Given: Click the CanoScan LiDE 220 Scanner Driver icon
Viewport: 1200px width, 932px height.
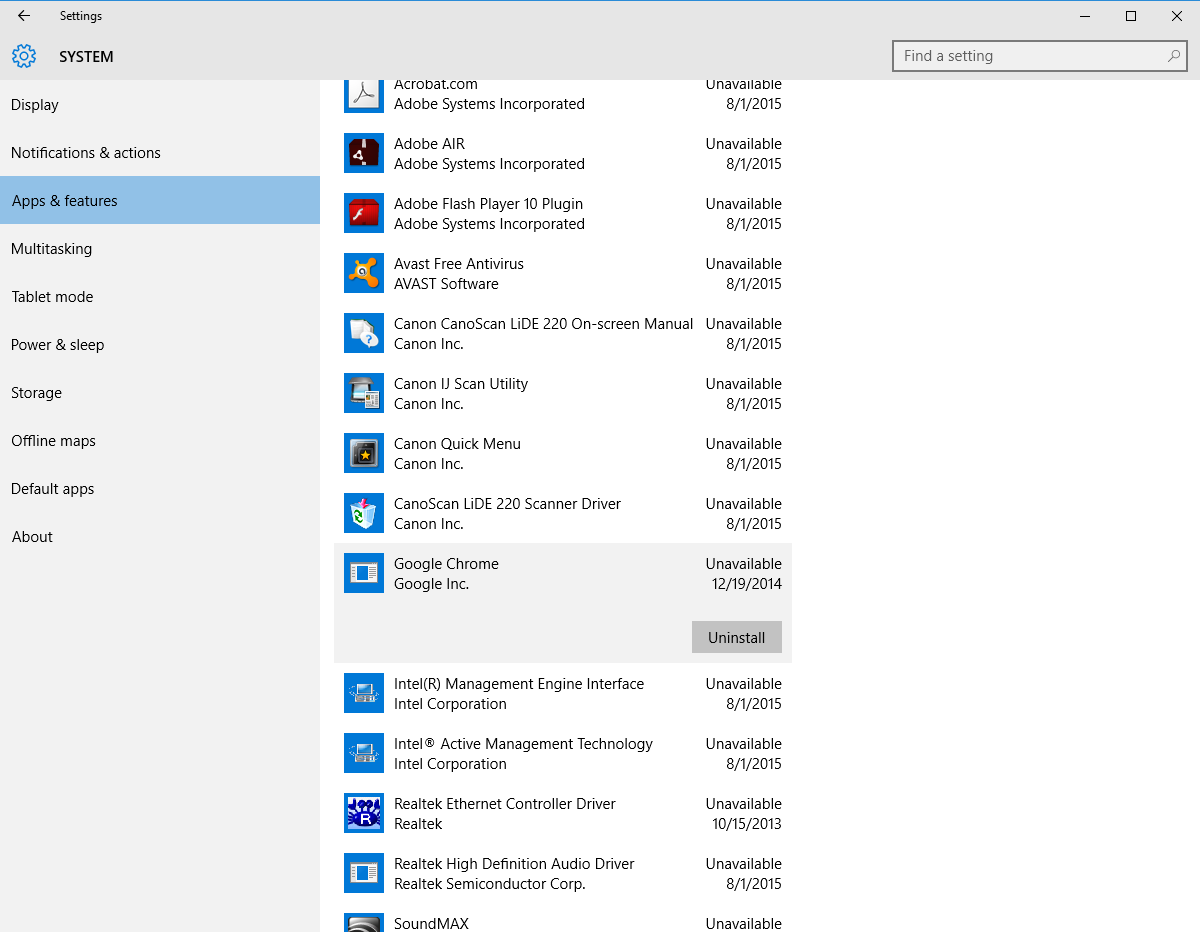Looking at the screenshot, I should point(364,513).
